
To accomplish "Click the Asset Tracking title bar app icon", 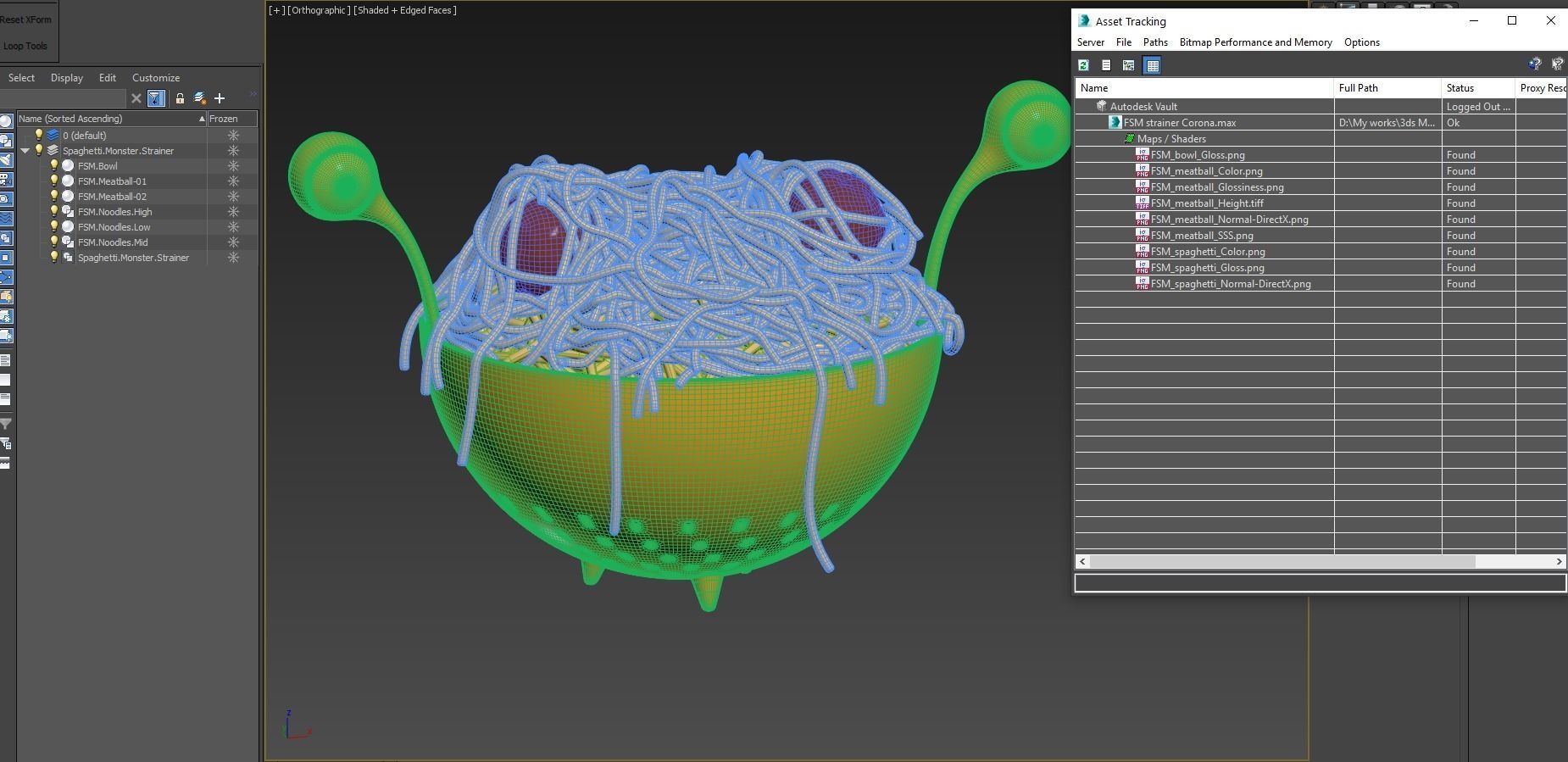I will coord(1084,21).
